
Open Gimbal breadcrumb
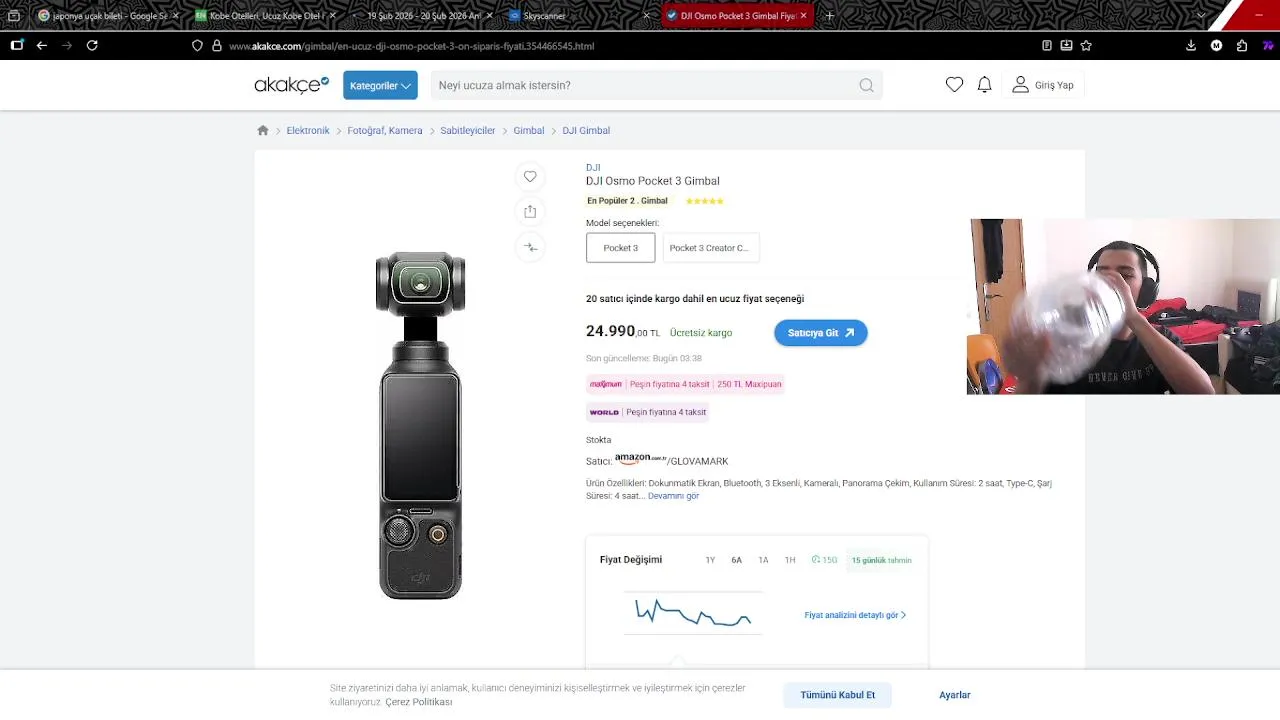529,130
